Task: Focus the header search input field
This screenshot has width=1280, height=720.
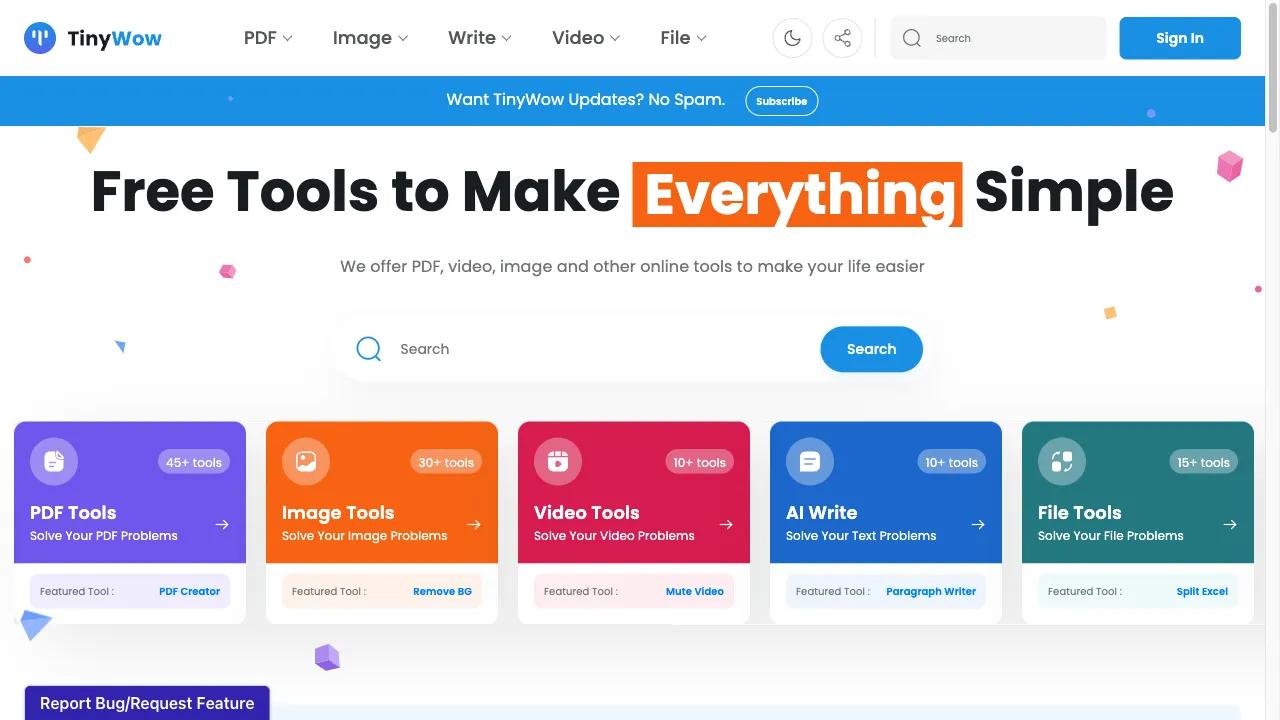Action: click(x=998, y=38)
